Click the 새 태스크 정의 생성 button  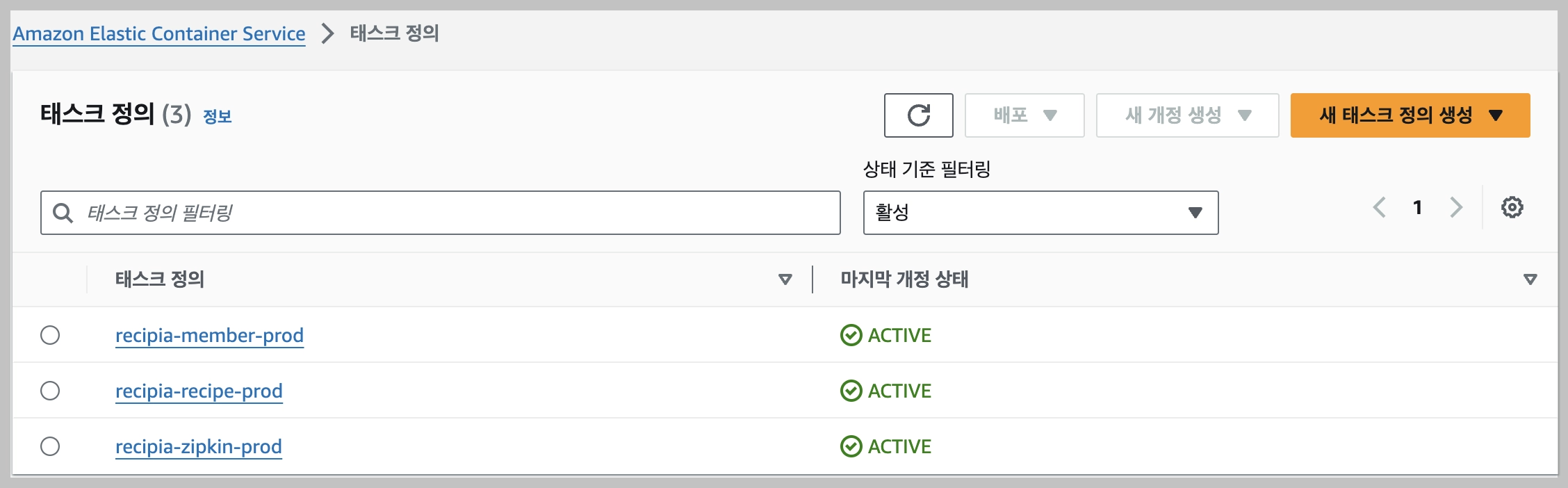click(1410, 116)
